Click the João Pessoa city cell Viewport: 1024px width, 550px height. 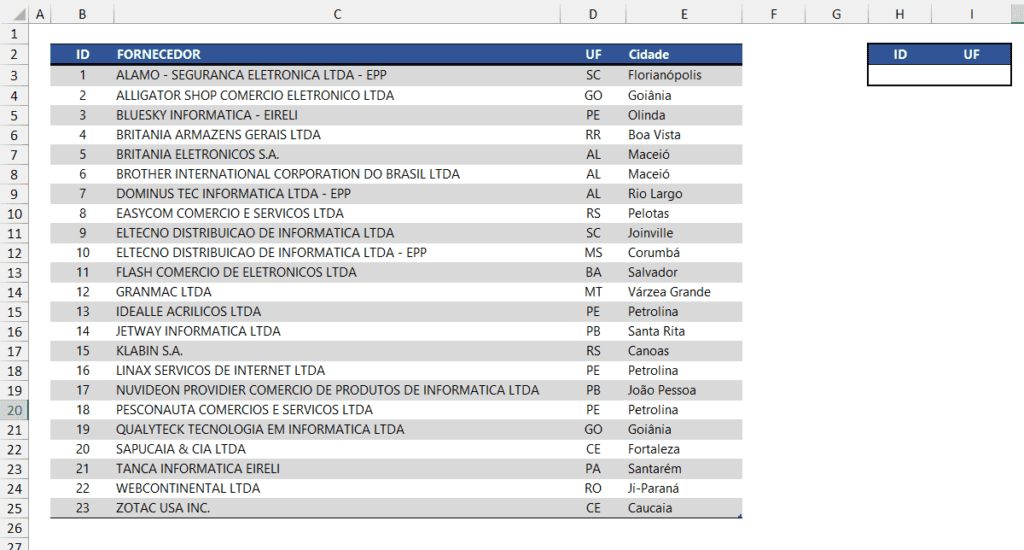pyautogui.click(x=684, y=390)
